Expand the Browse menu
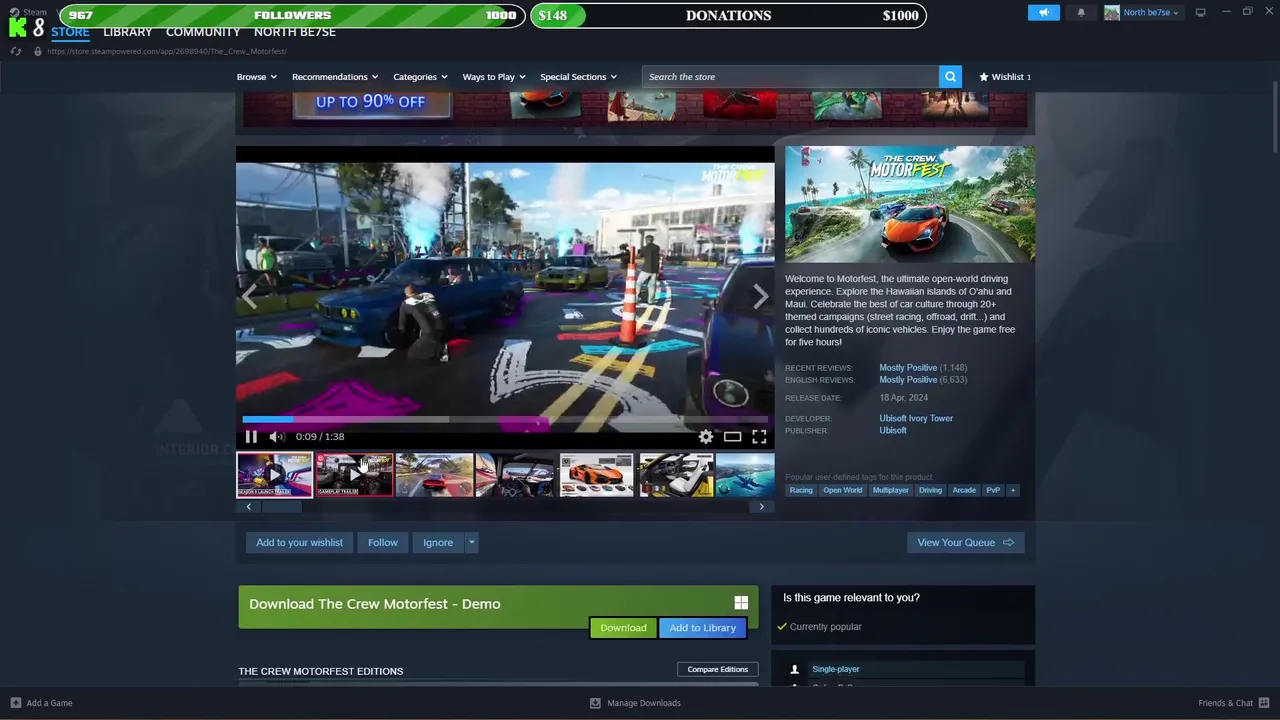 [x=256, y=77]
